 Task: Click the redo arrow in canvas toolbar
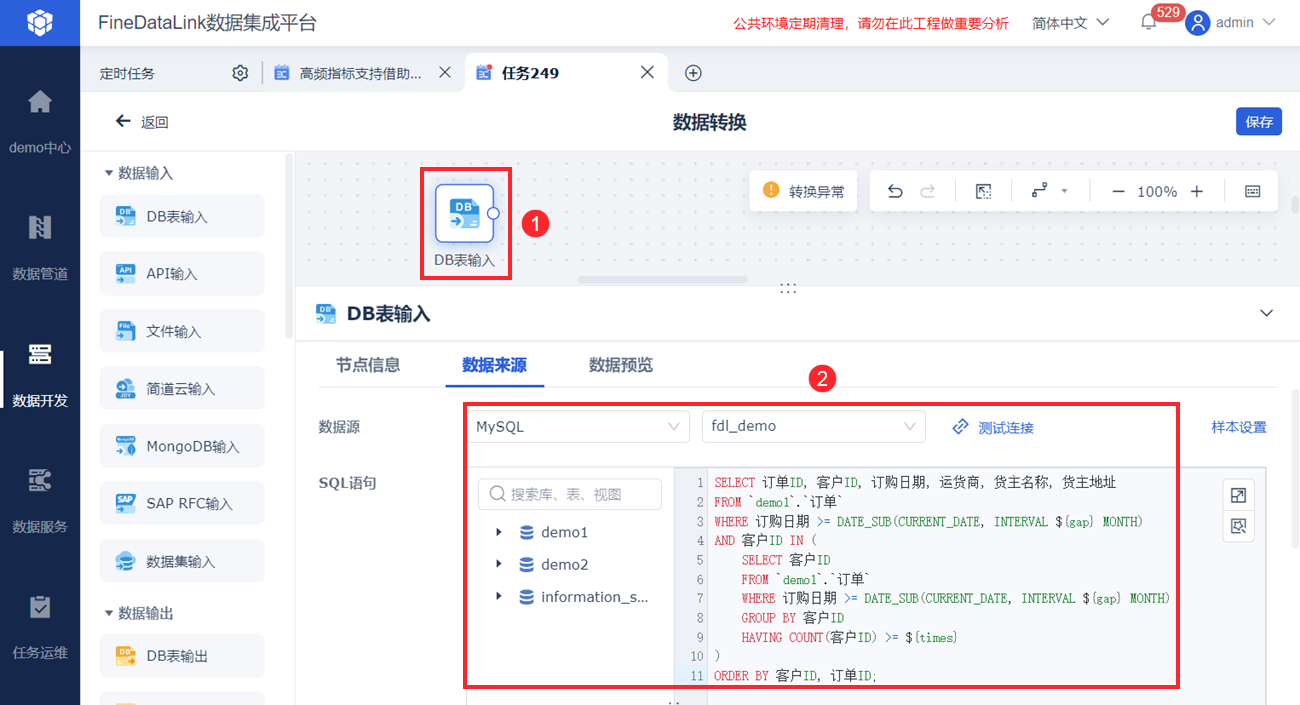[x=928, y=191]
